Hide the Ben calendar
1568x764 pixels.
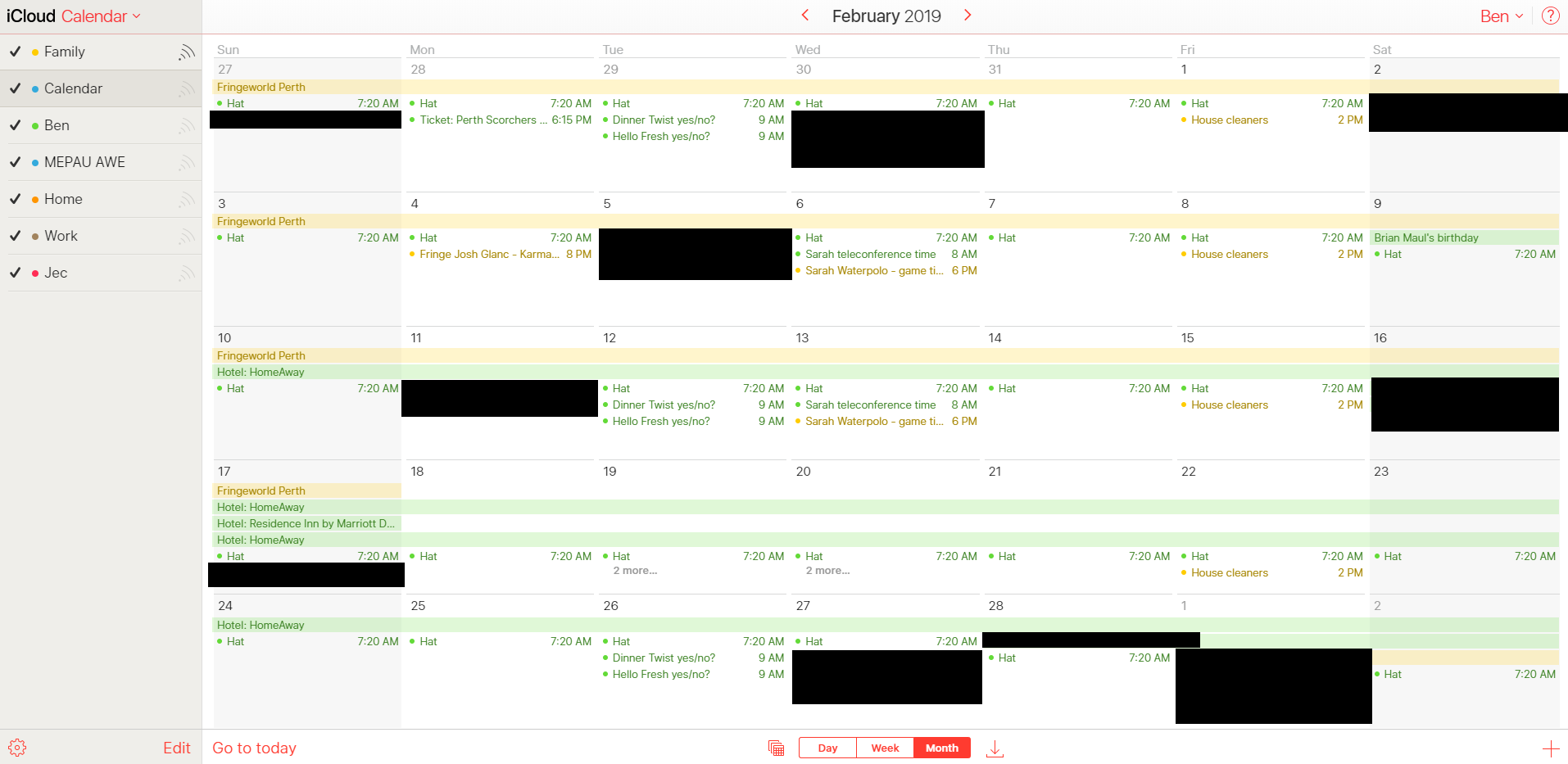(15, 125)
